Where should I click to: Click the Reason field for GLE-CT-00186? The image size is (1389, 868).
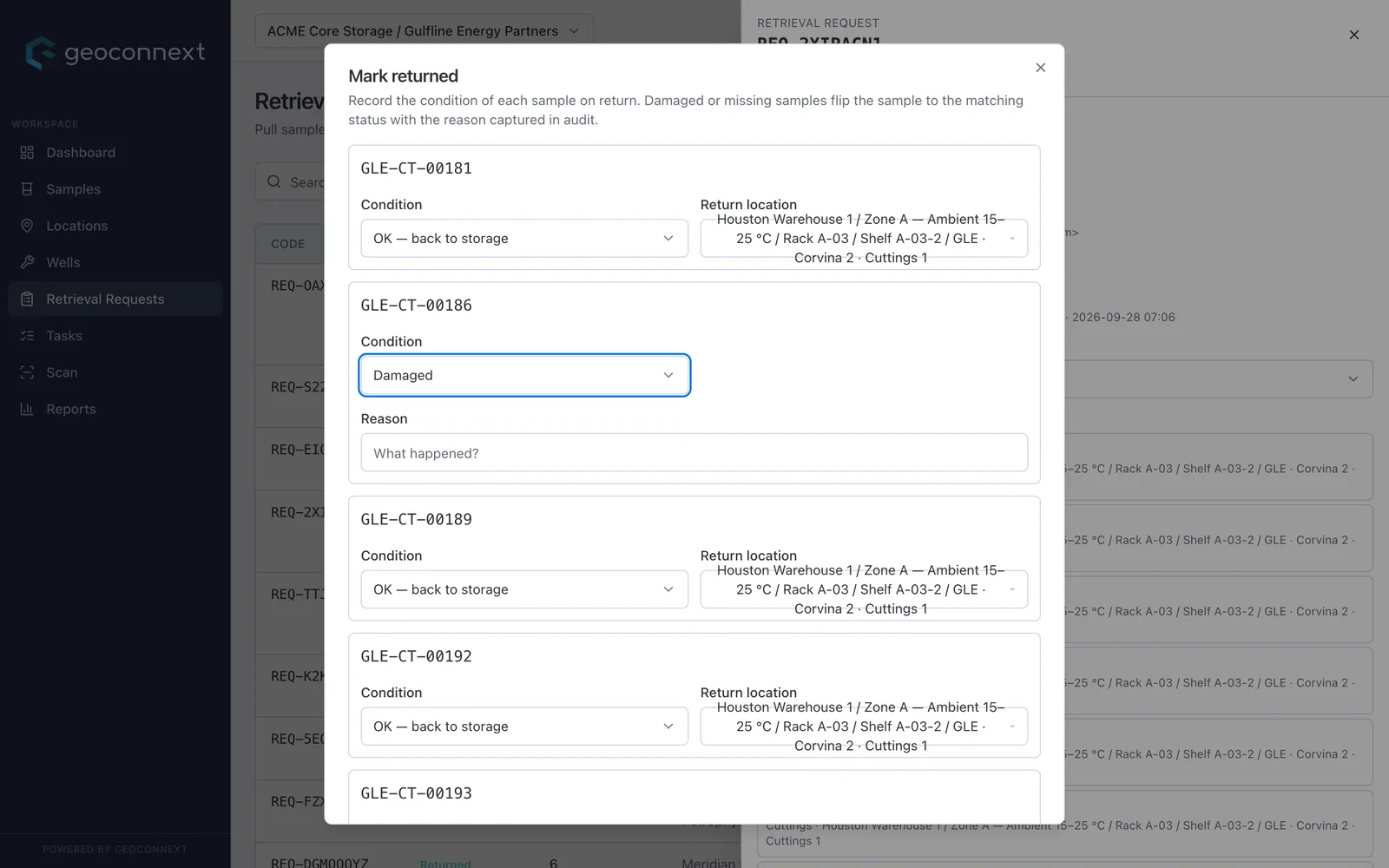[x=694, y=453]
